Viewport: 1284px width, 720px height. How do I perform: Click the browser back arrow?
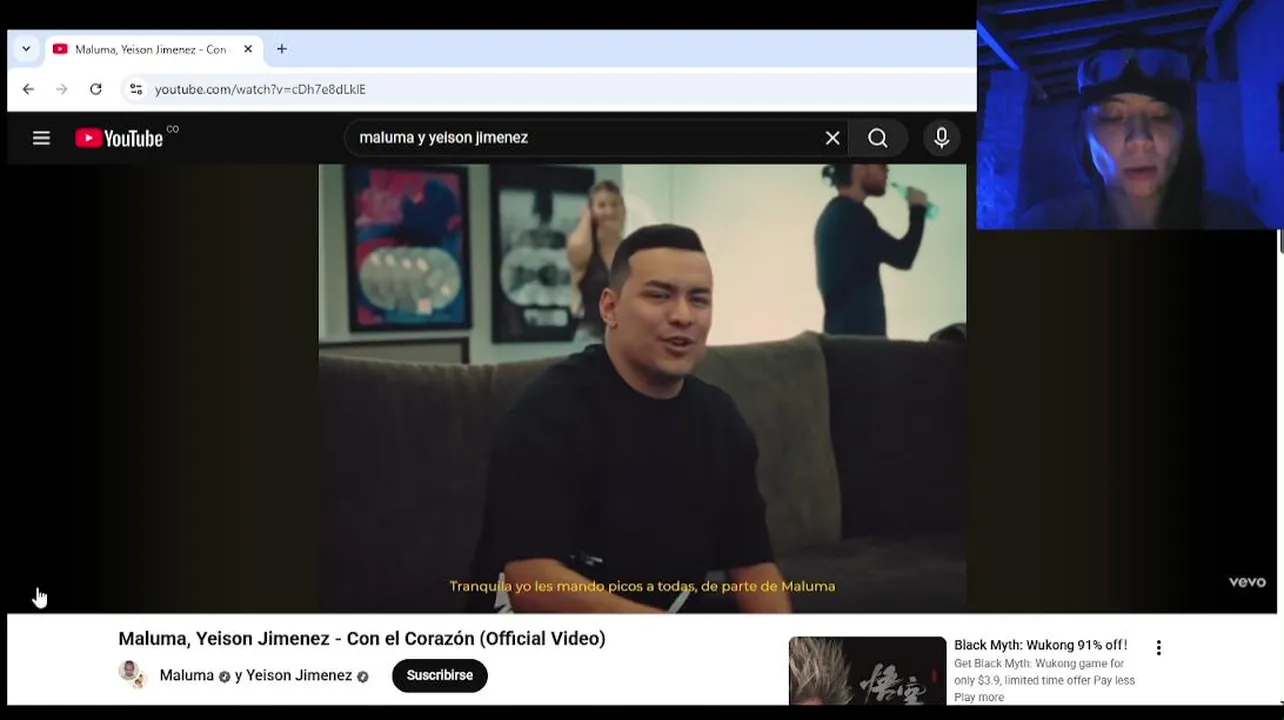click(x=28, y=89)
